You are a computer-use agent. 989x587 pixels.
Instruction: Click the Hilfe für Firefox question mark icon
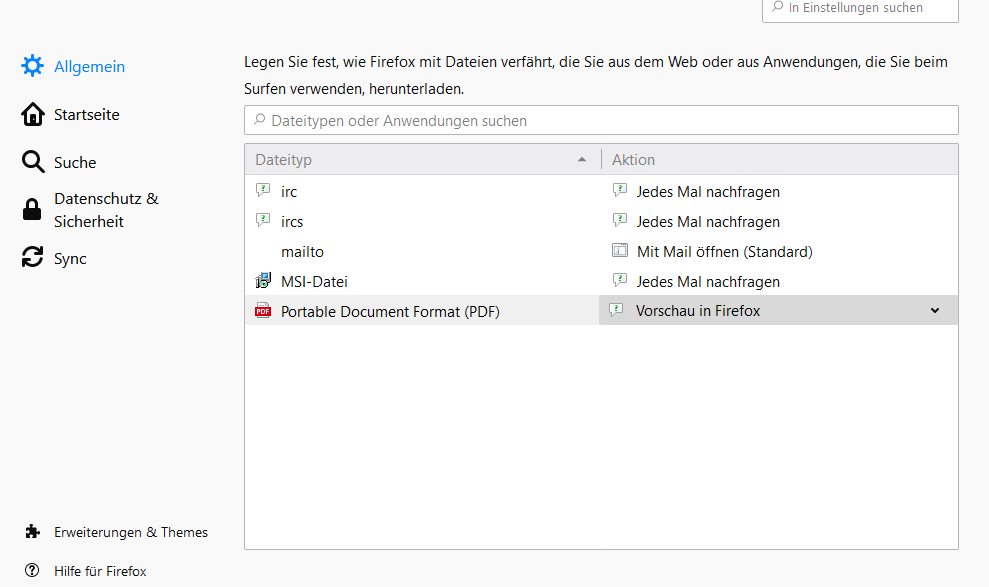tap(33, 570)
